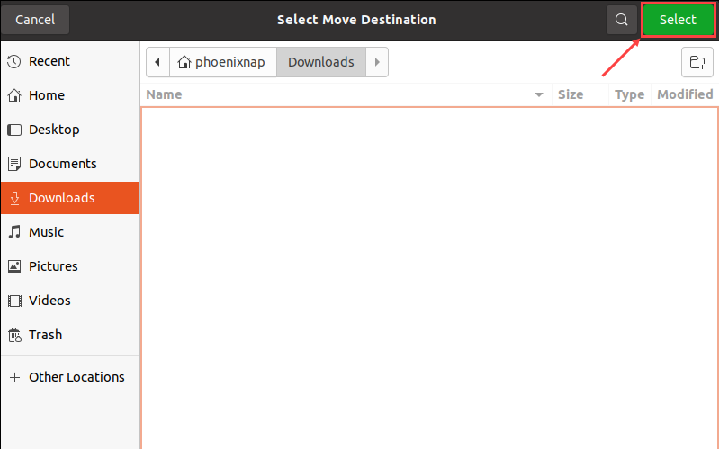Click the Desktop icon in sidebar

(14, 130)
